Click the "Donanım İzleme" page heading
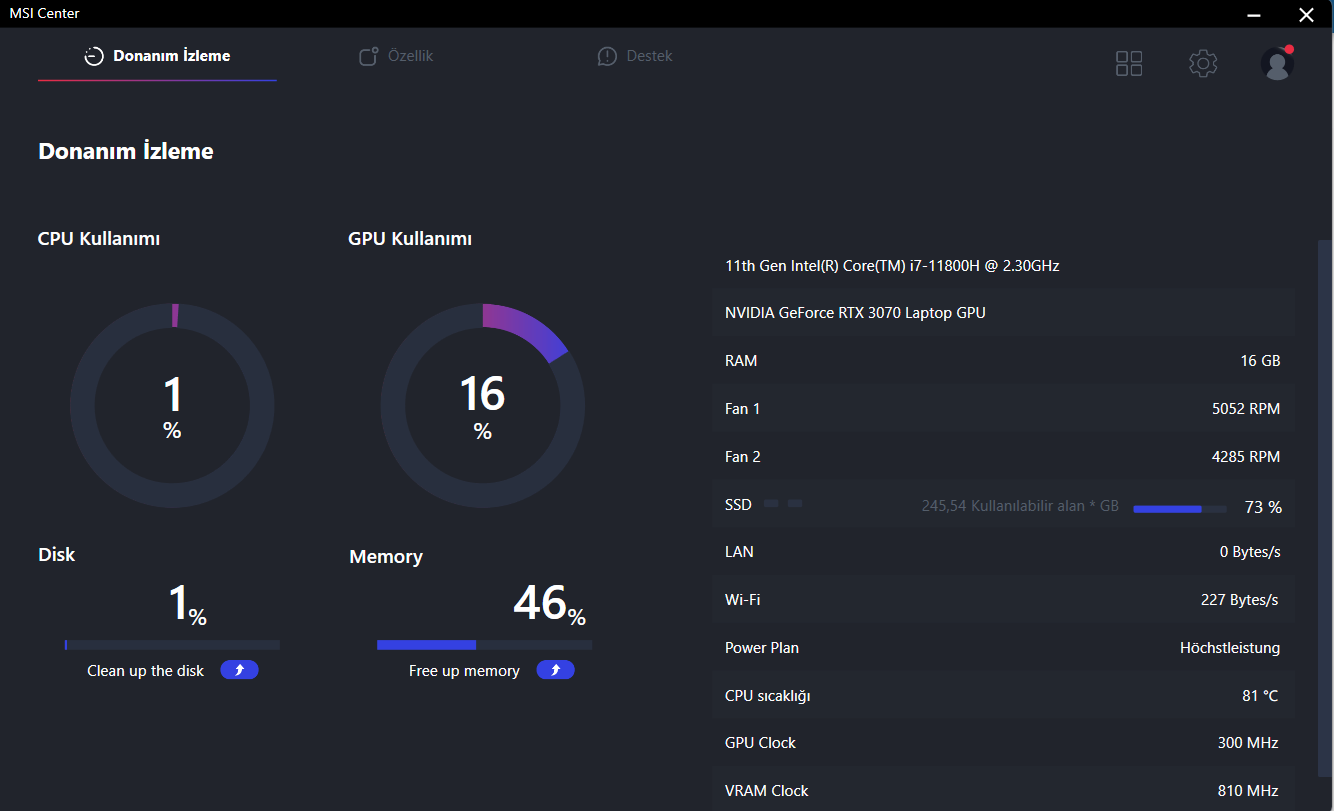 coord(126,152)
